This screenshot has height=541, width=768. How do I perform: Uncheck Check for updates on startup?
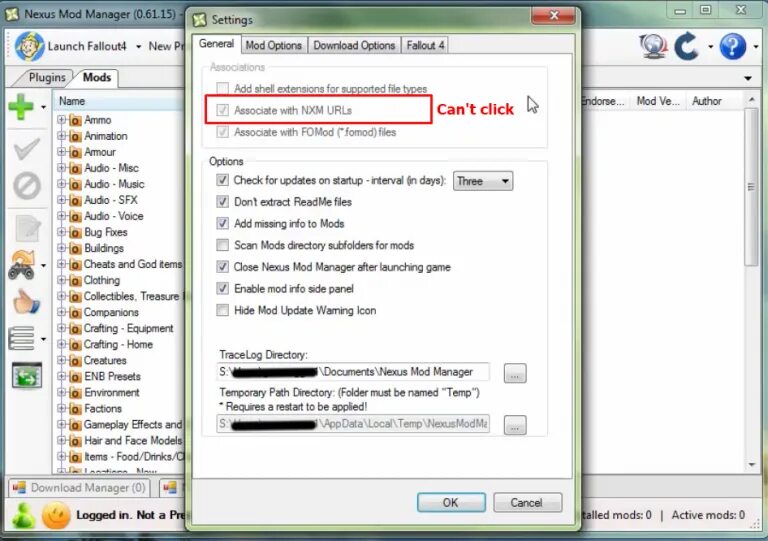pyautogui.click(x=222, y=180)
